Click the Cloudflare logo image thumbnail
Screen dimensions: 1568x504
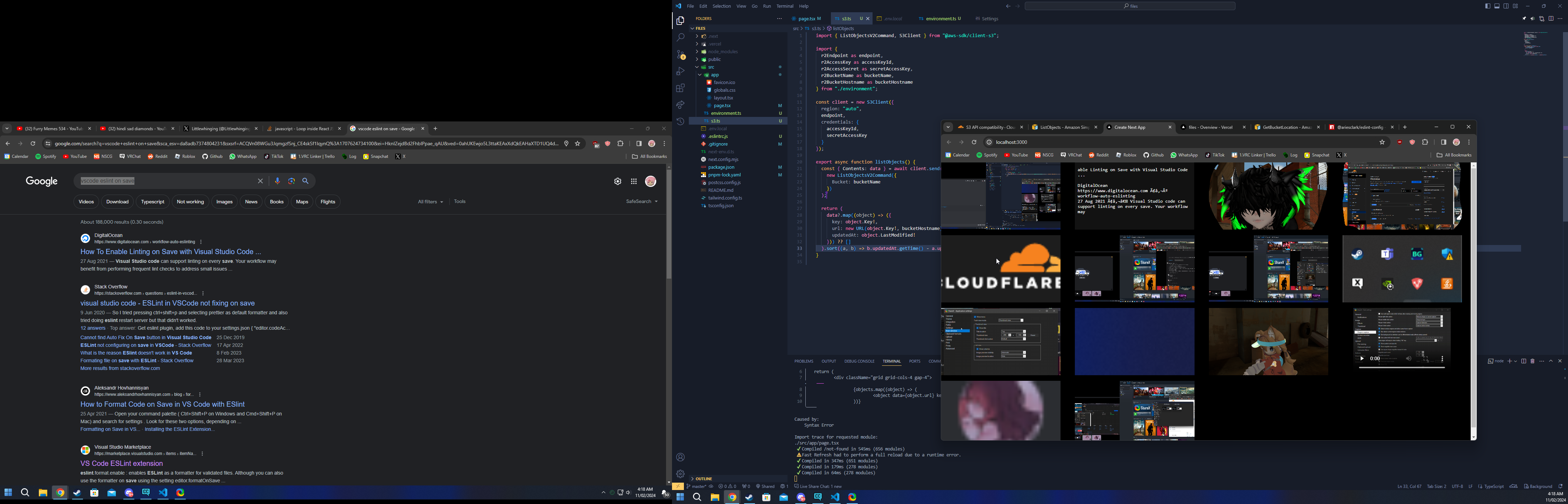pyautogui.click(x=1001, y=269)
